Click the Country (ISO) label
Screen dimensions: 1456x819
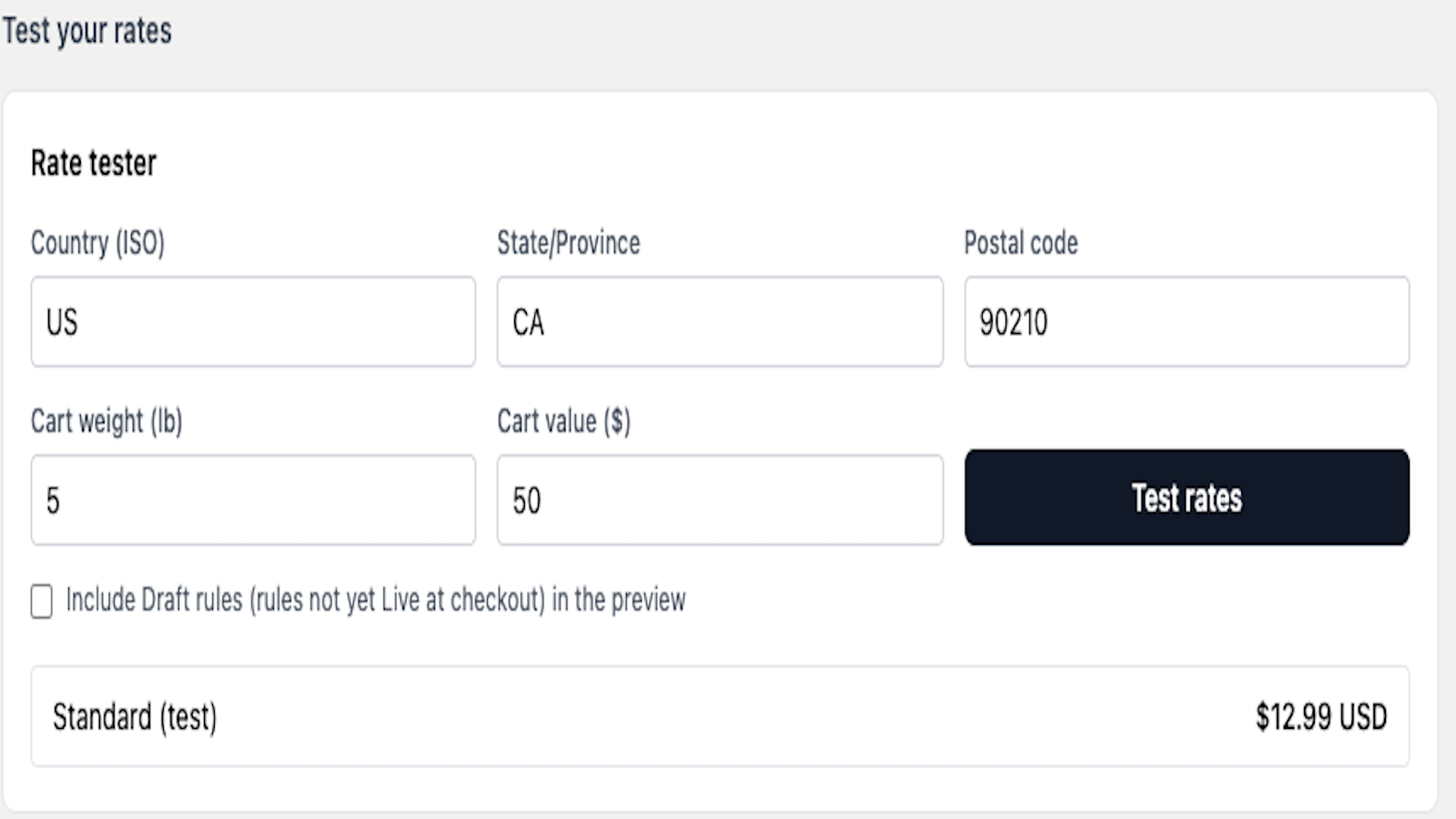97,243
